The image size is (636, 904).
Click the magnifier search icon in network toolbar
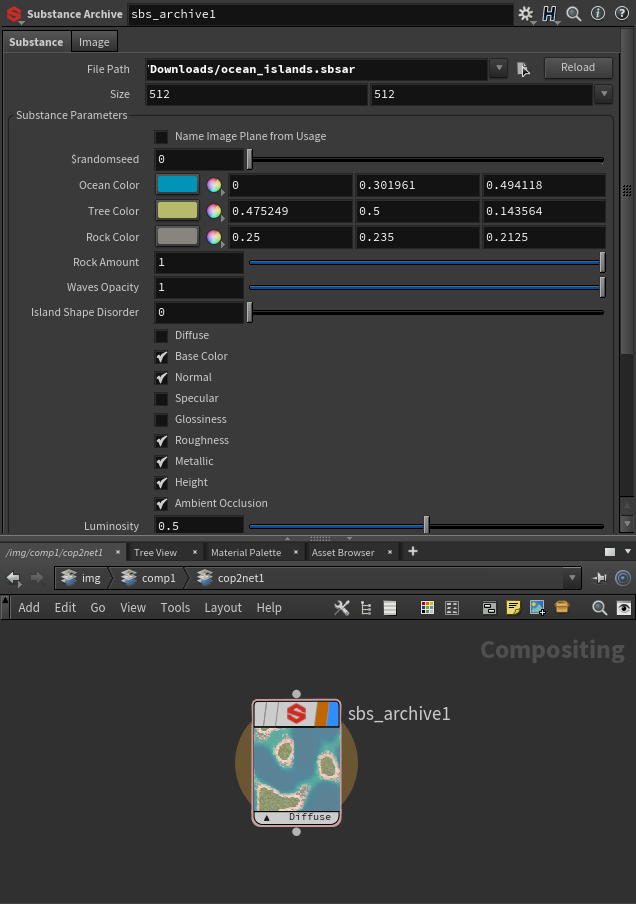click(x=599, y=607)
